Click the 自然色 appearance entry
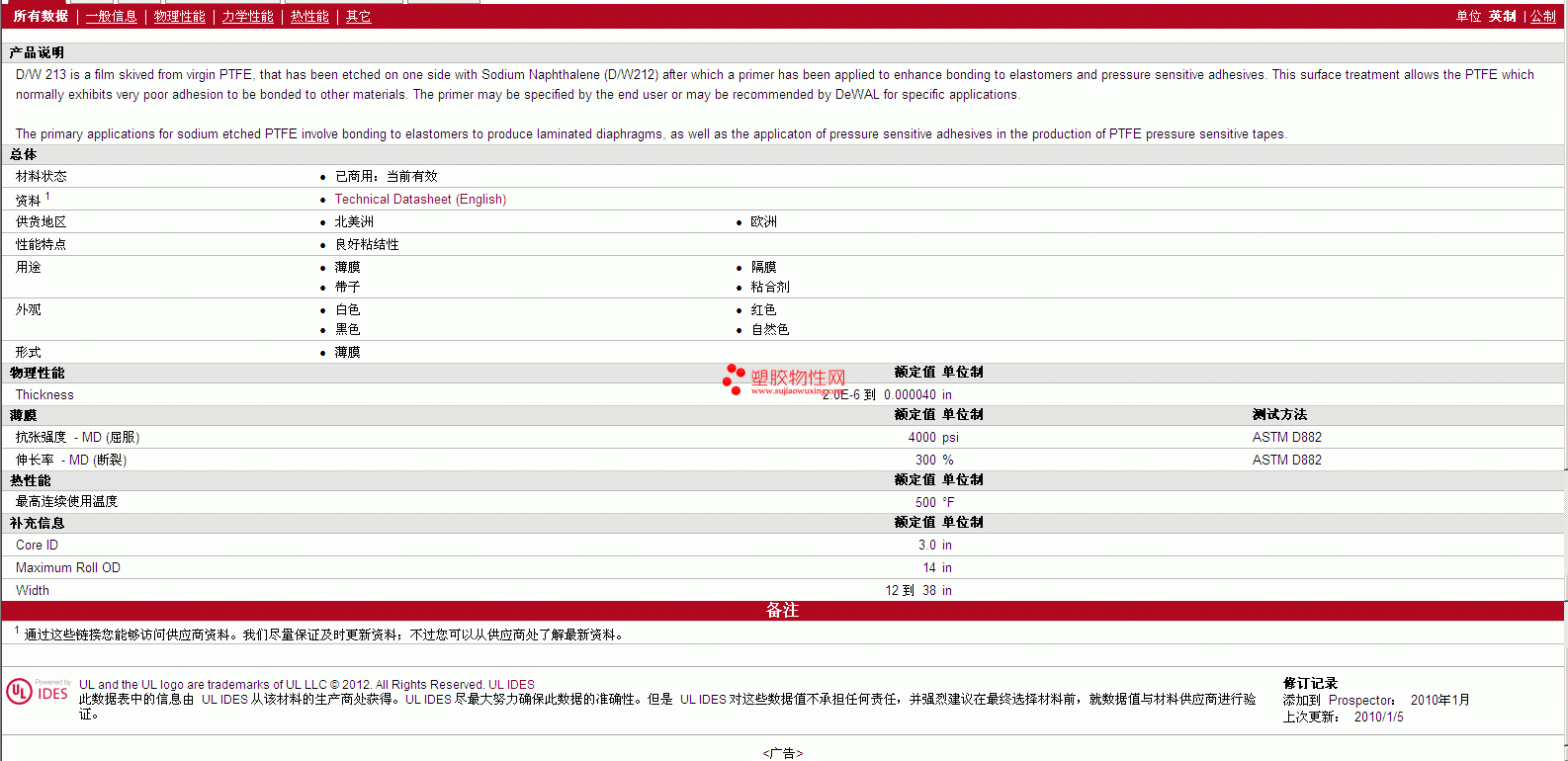This screenshot has width=1568, height=761. (x=770, y=329)
